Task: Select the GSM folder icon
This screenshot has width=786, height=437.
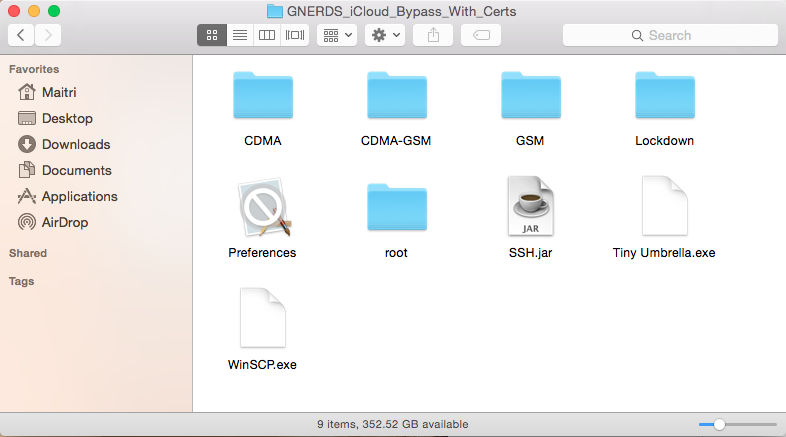Action: tap(531, 95)
